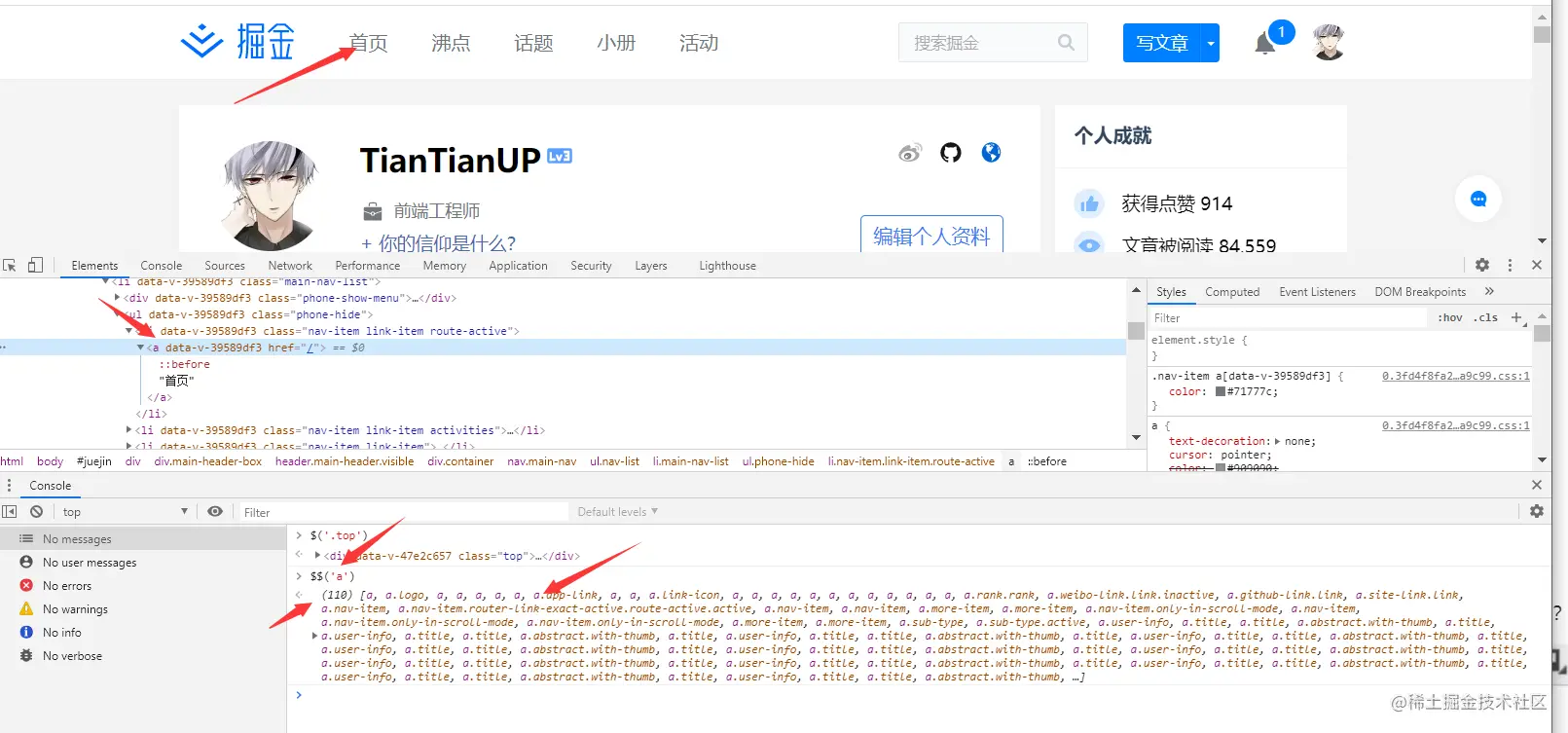The height and width of the screenshot is (733, 1568).
Task: Toggle the .cls class editor
Action: [1485, 317]
